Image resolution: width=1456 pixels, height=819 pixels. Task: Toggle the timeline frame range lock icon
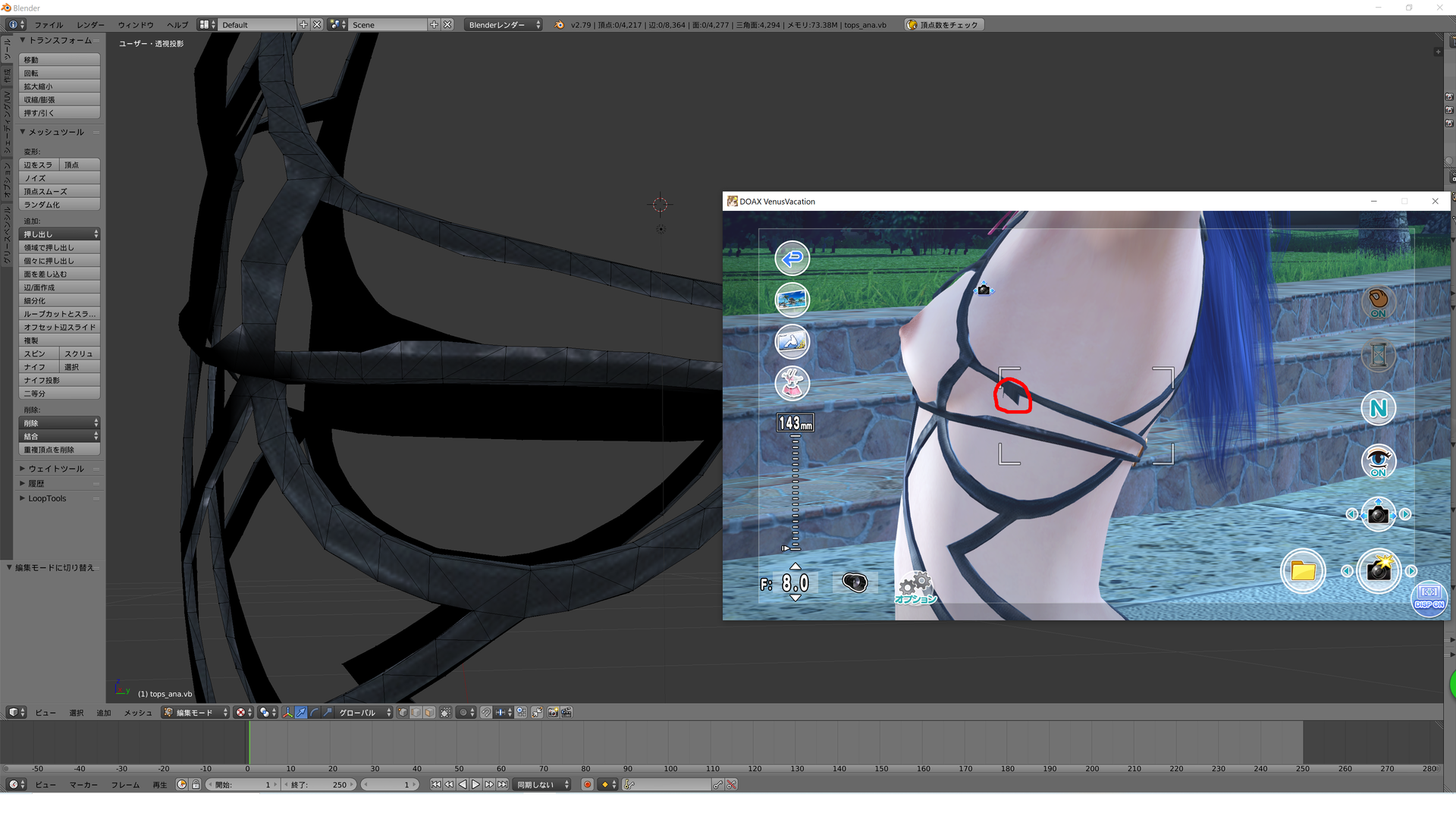coord(196,784)
